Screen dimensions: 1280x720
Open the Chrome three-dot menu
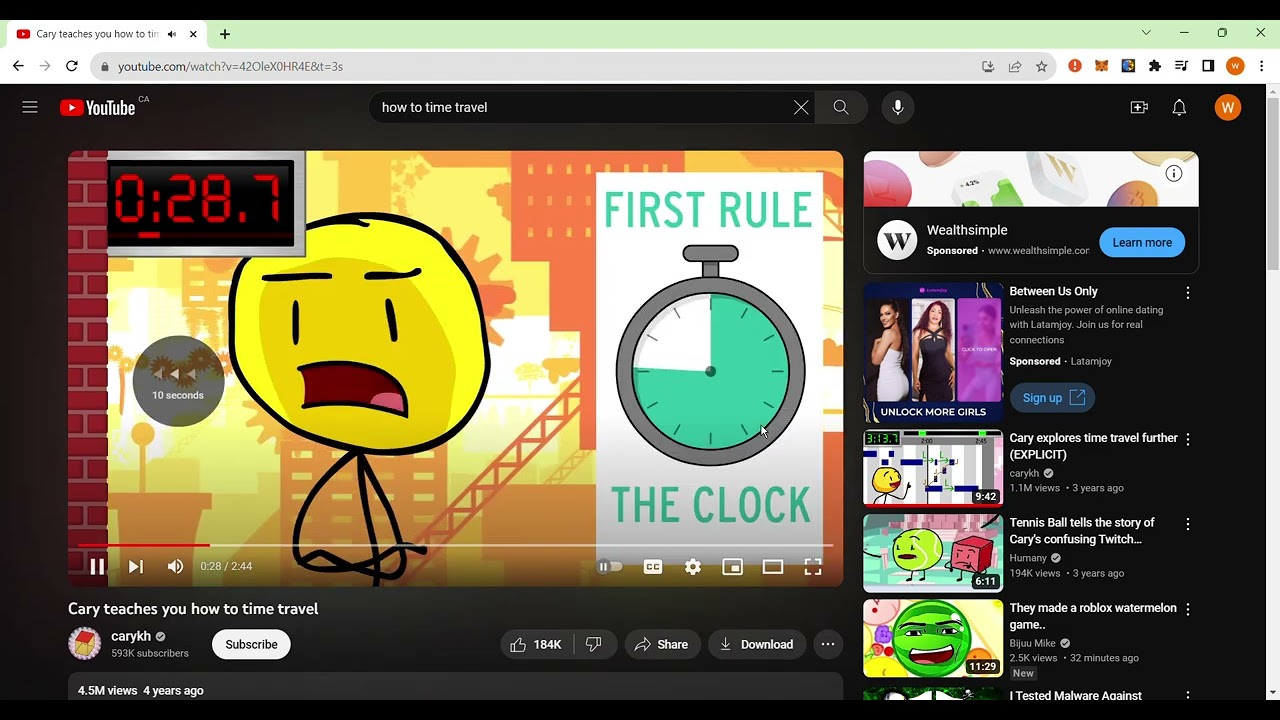tap(1262, 66)
